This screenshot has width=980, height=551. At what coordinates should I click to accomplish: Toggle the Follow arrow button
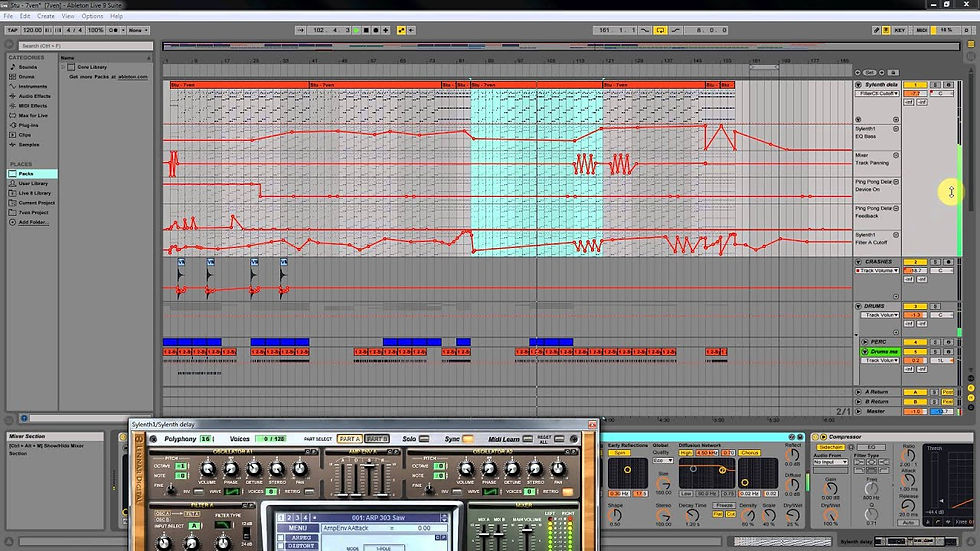tap(301, 30)
